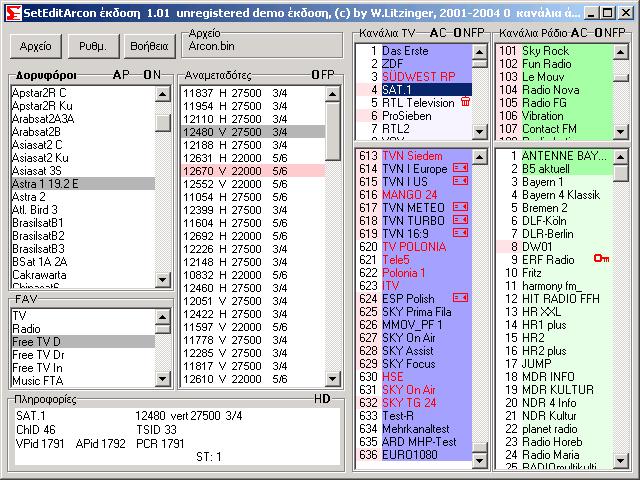Click SetEditArcon app icon in title bar
The height and width of the screenshot is (480, 640).
[13, 13]
